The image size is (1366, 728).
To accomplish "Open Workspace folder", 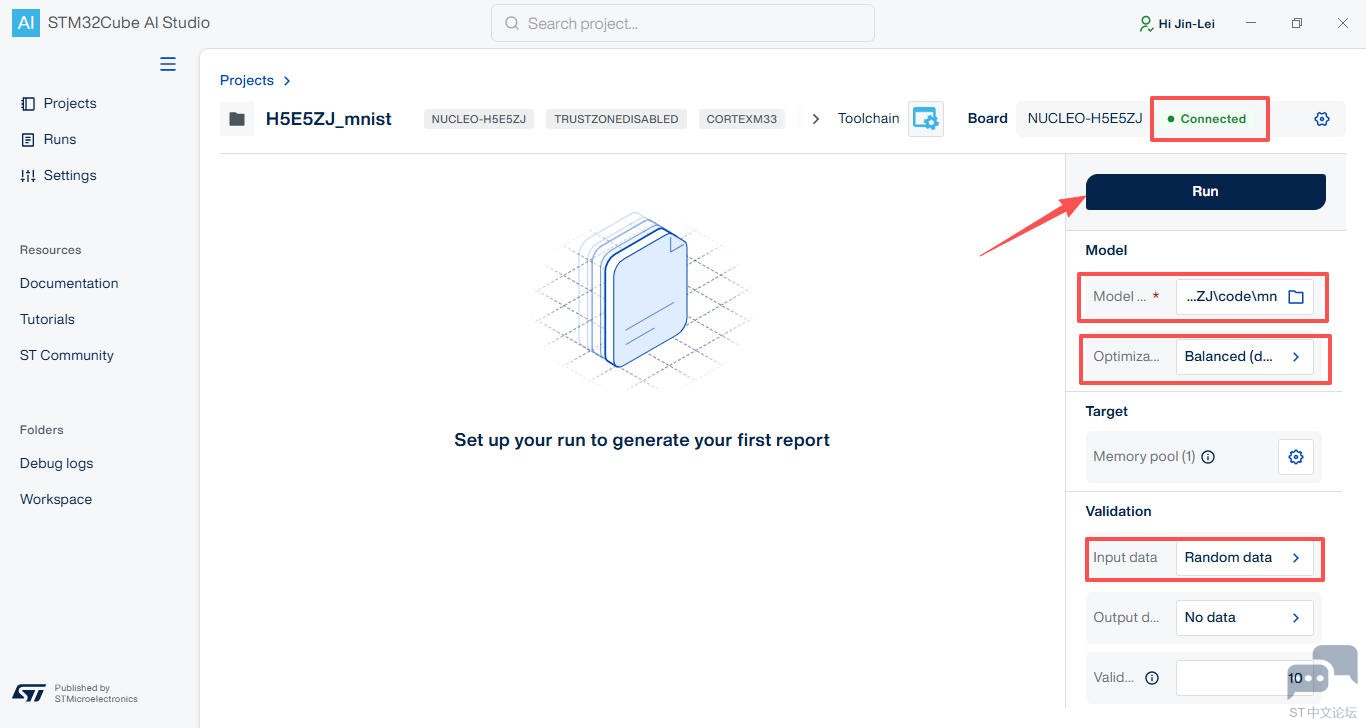I will [56, 499].
